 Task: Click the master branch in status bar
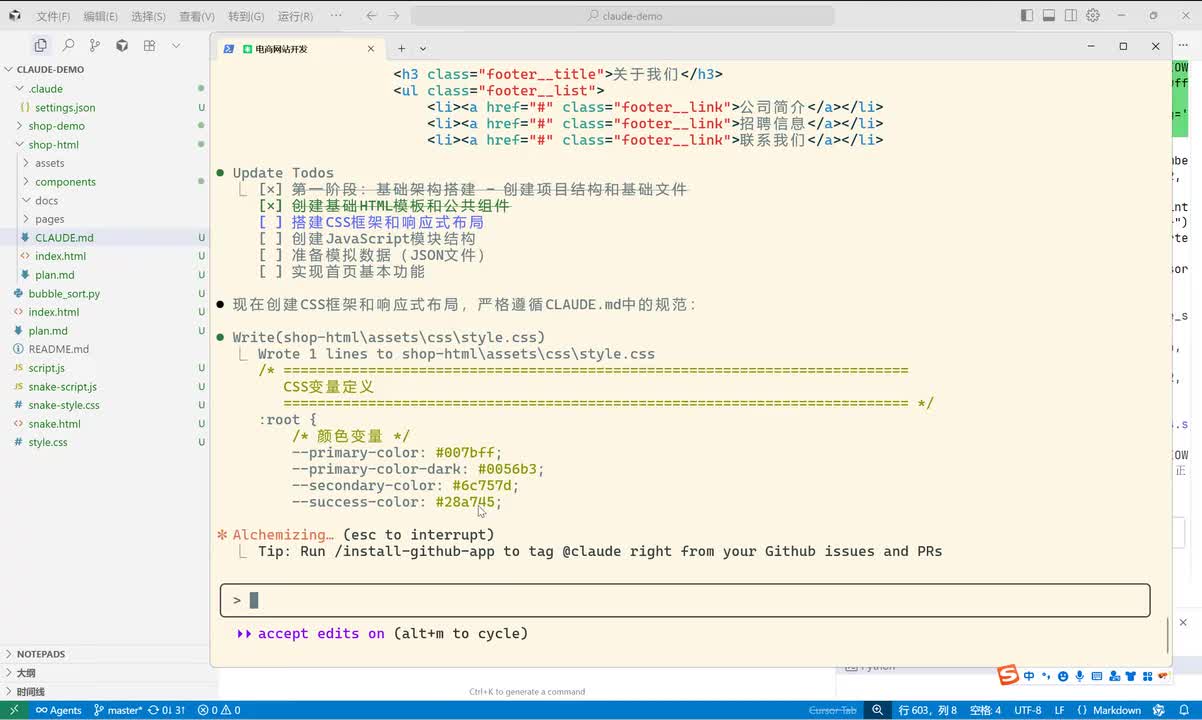coord(118,710)
